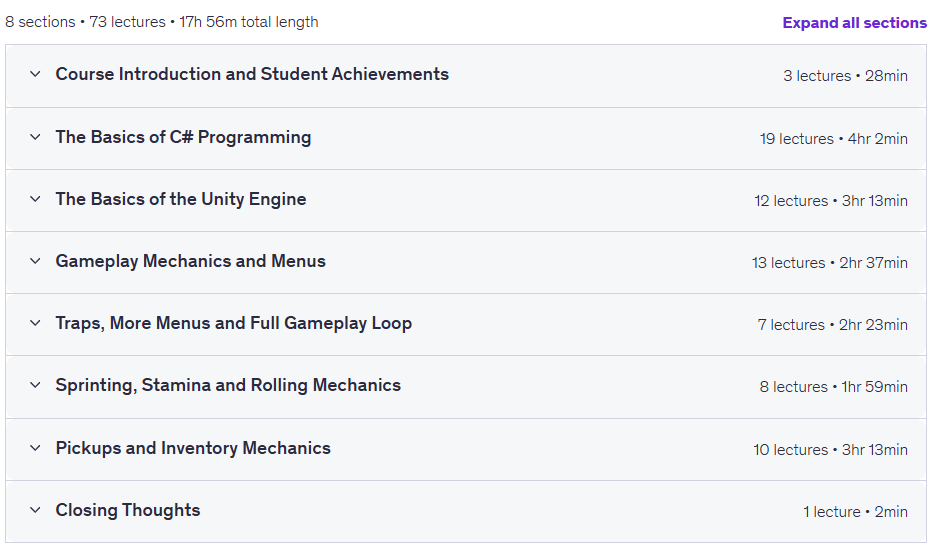Expand Sprinting, Stamina and Rolling Mechanics chevron

35,385
